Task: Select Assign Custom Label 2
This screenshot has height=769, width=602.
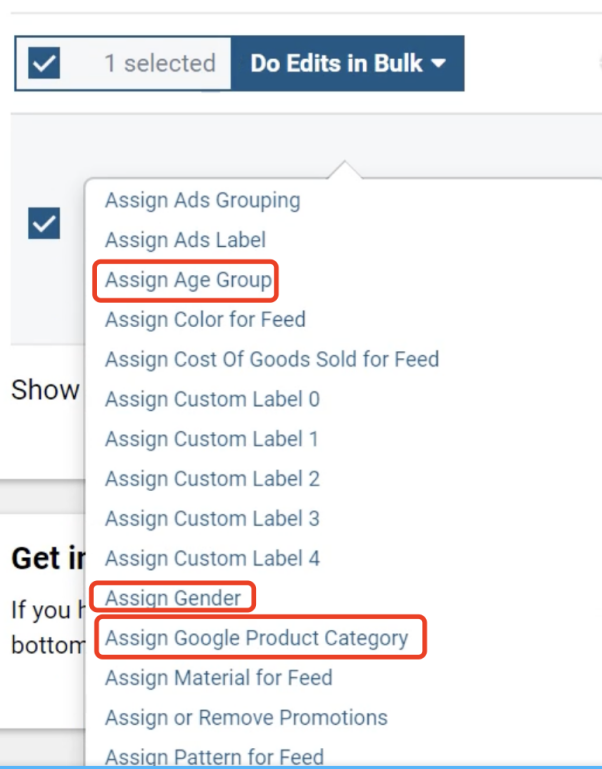Action: pos(212,479)
